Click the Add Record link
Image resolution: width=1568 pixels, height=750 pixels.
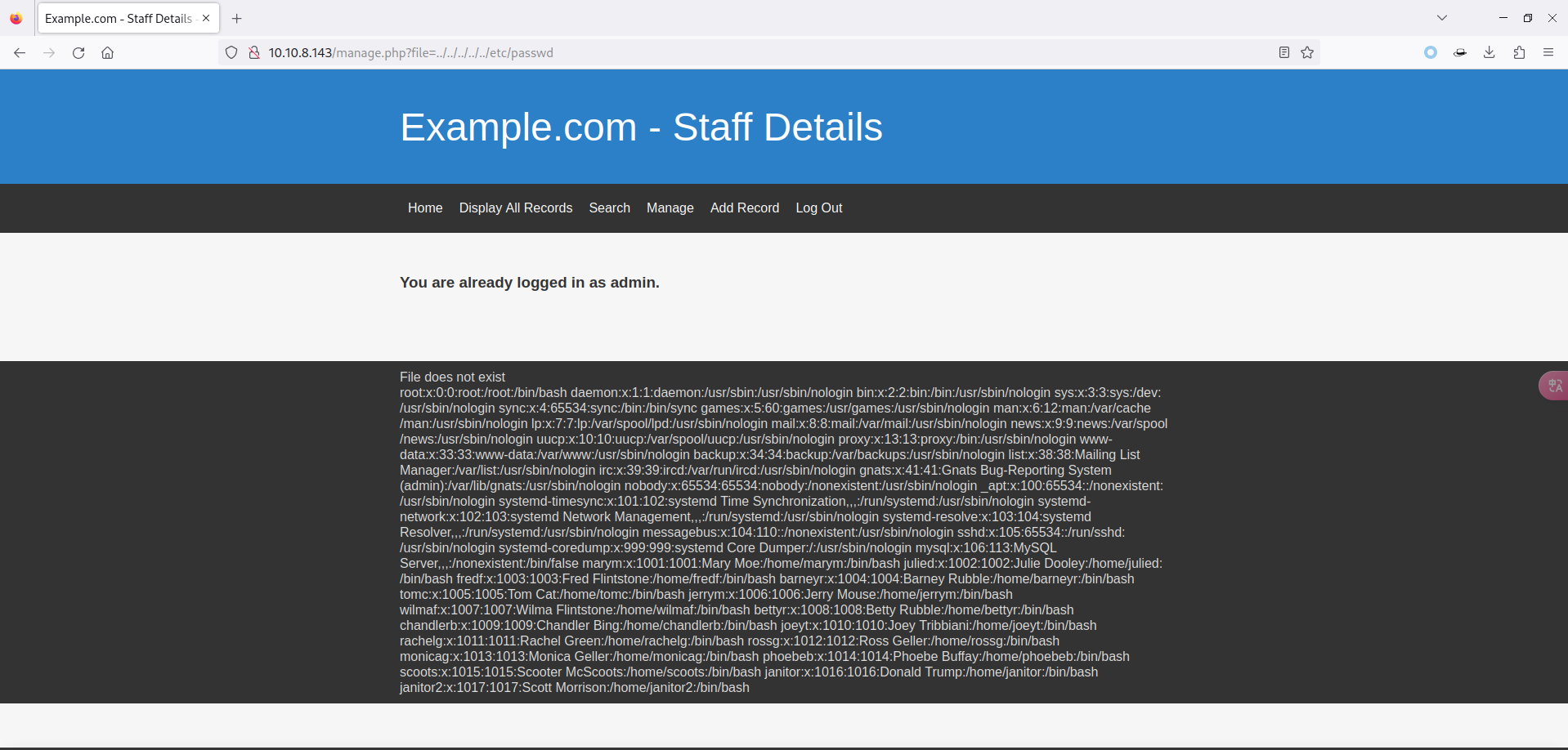744,208
